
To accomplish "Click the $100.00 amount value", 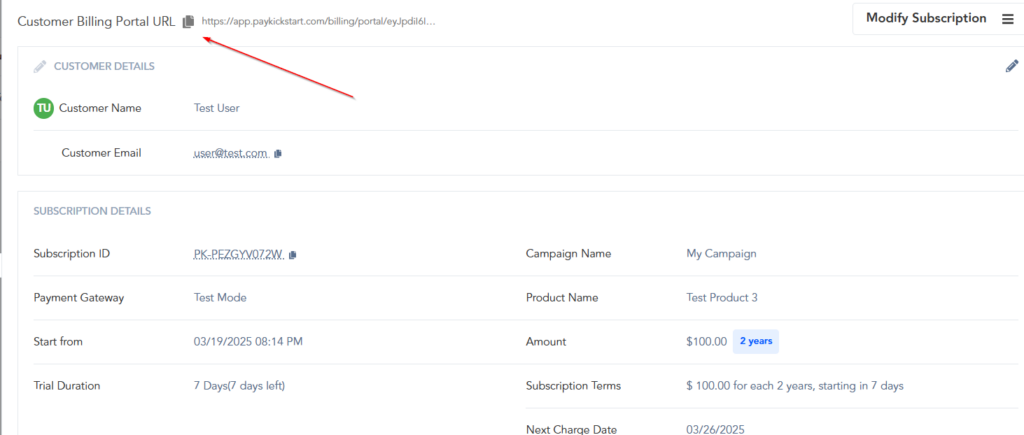I will click(x=706, y=342).
